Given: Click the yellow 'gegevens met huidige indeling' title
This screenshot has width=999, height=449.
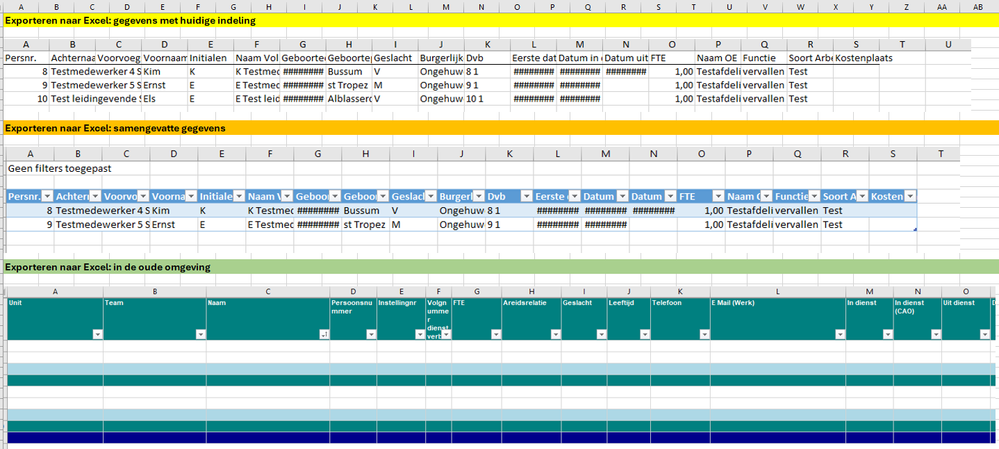Looking at the screenshot, I should (x=130, y=20).
